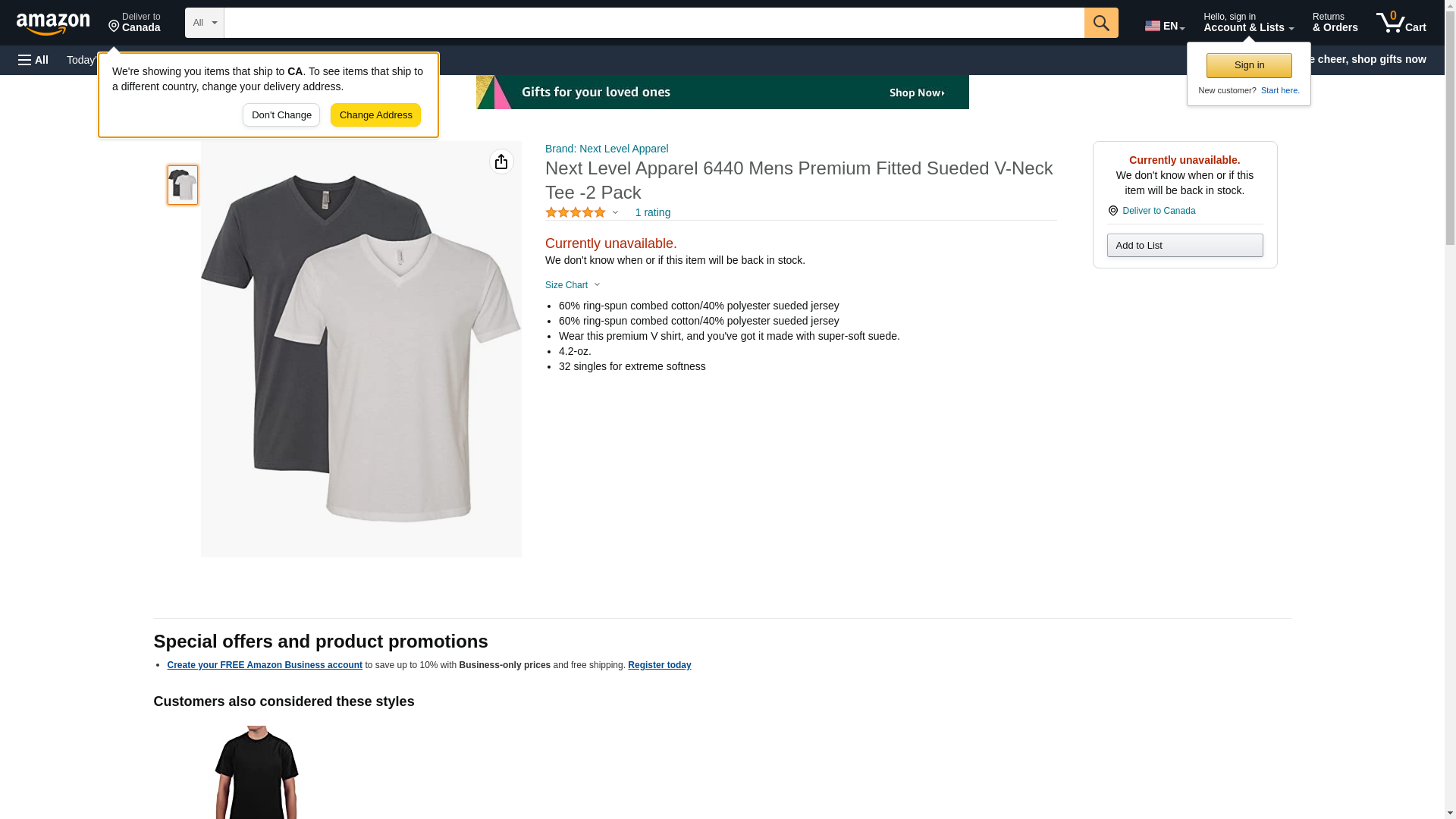The image size is (1456, 819).
Task: Open the Add to List dropdown
Action: pos(1185,246)
